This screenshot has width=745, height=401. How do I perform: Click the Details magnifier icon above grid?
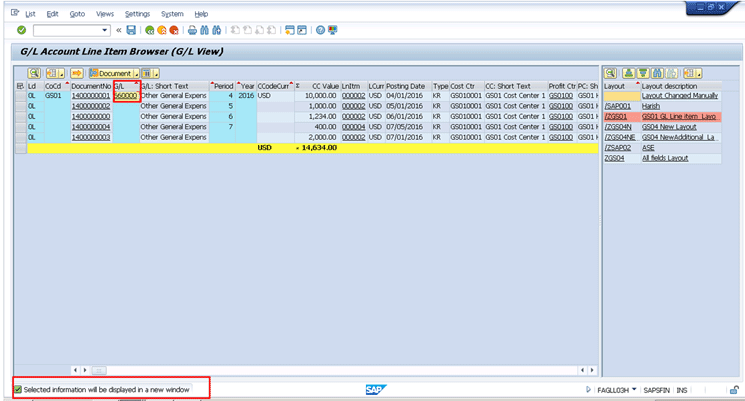click(34, 73)
